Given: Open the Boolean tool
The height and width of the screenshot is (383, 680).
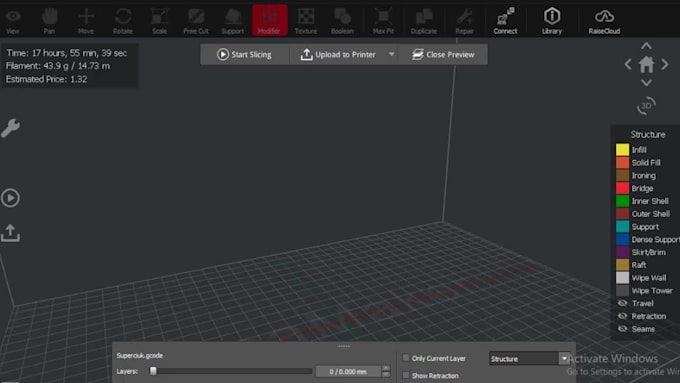Looking at the screenshot, I should pos(342,21).
